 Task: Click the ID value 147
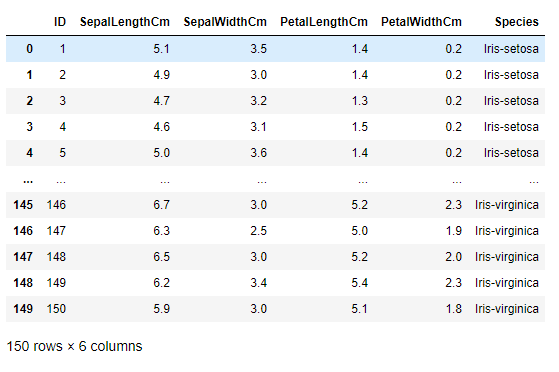pos(56,231)
